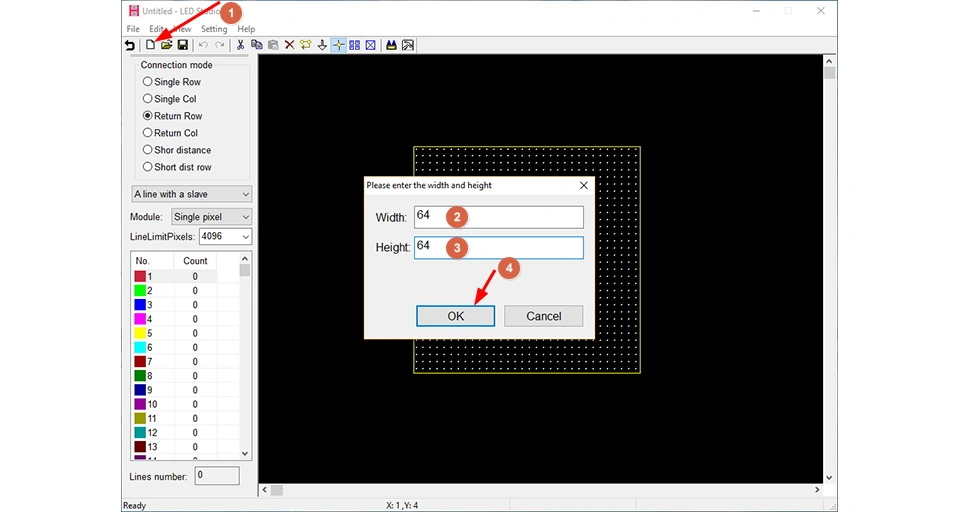
Task: Open a file using the folder icon
Action: point(166,45)
